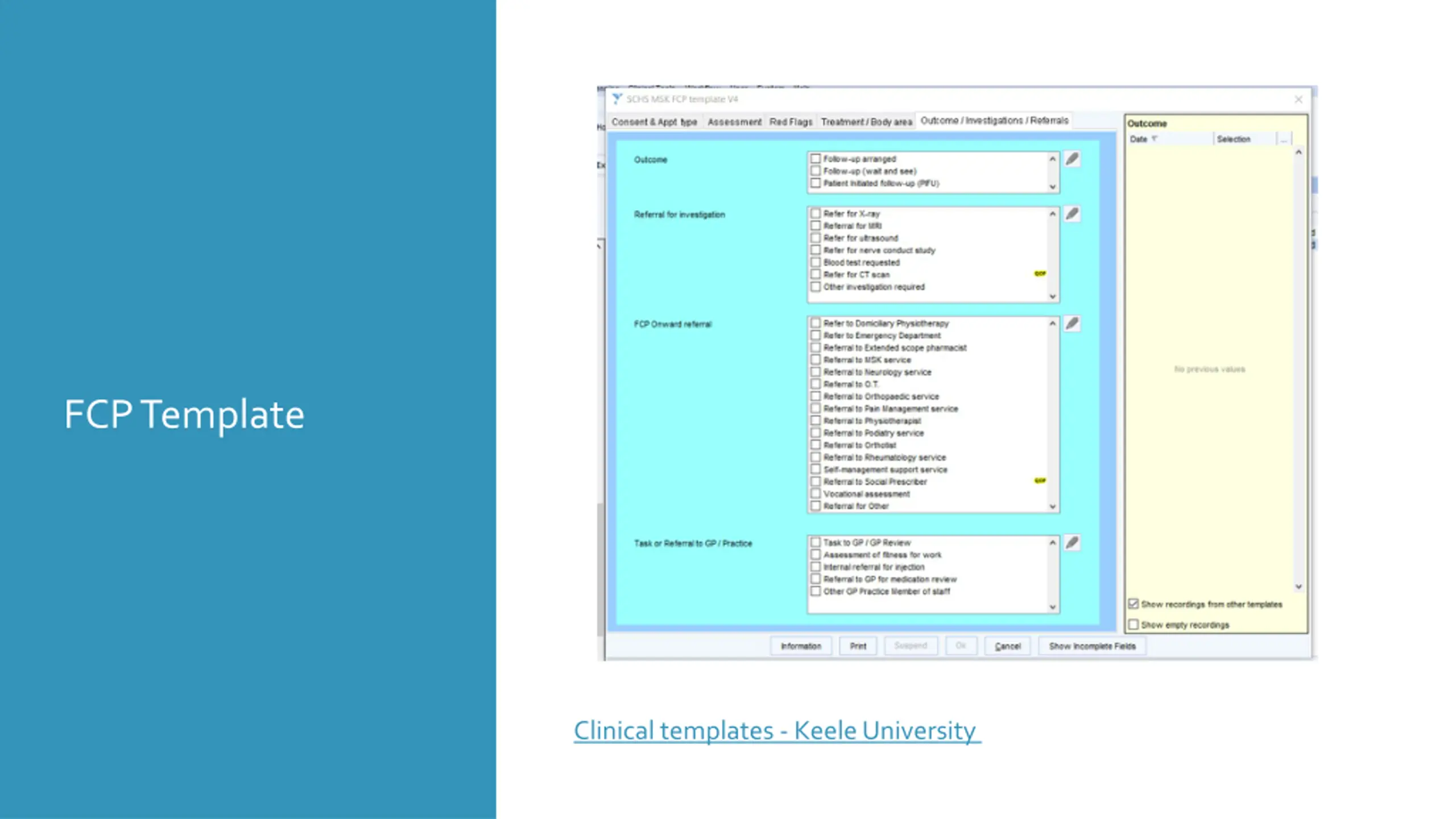Select Referral to O.T. checkbox

[x=816, y=384]
